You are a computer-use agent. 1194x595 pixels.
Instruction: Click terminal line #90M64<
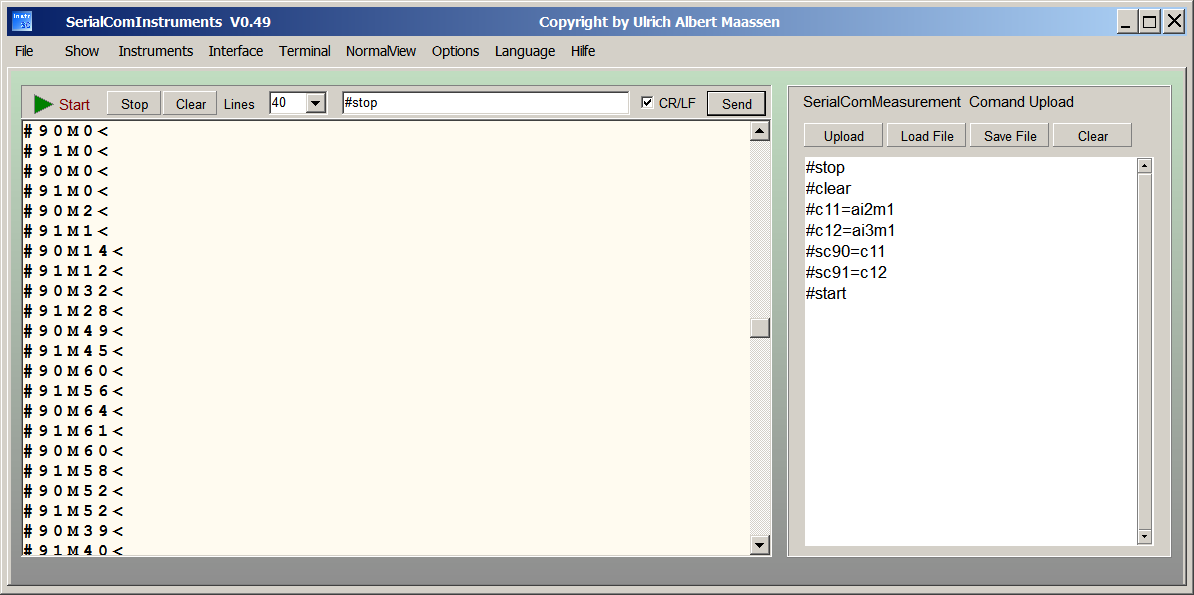pyautogui.click(x=74, y=411)
